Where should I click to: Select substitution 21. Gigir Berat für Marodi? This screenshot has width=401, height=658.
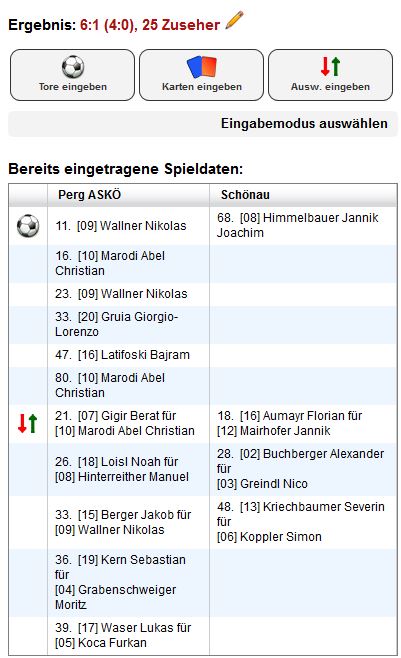[125, 423]
